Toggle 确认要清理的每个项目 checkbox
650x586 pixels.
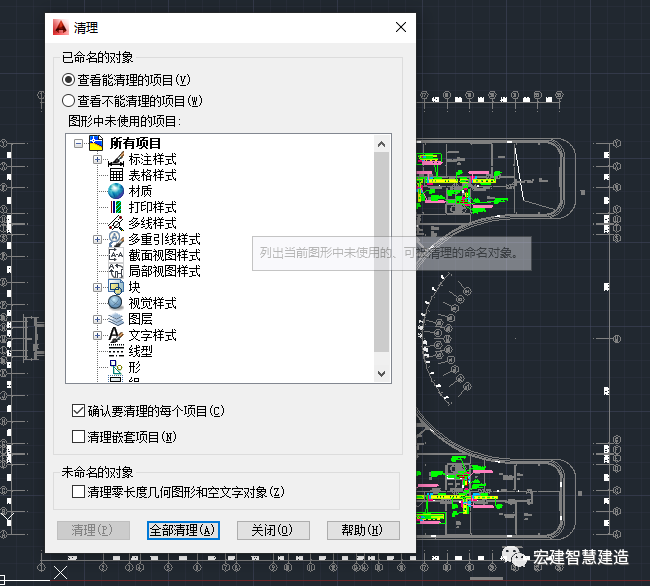pos(78,411)
